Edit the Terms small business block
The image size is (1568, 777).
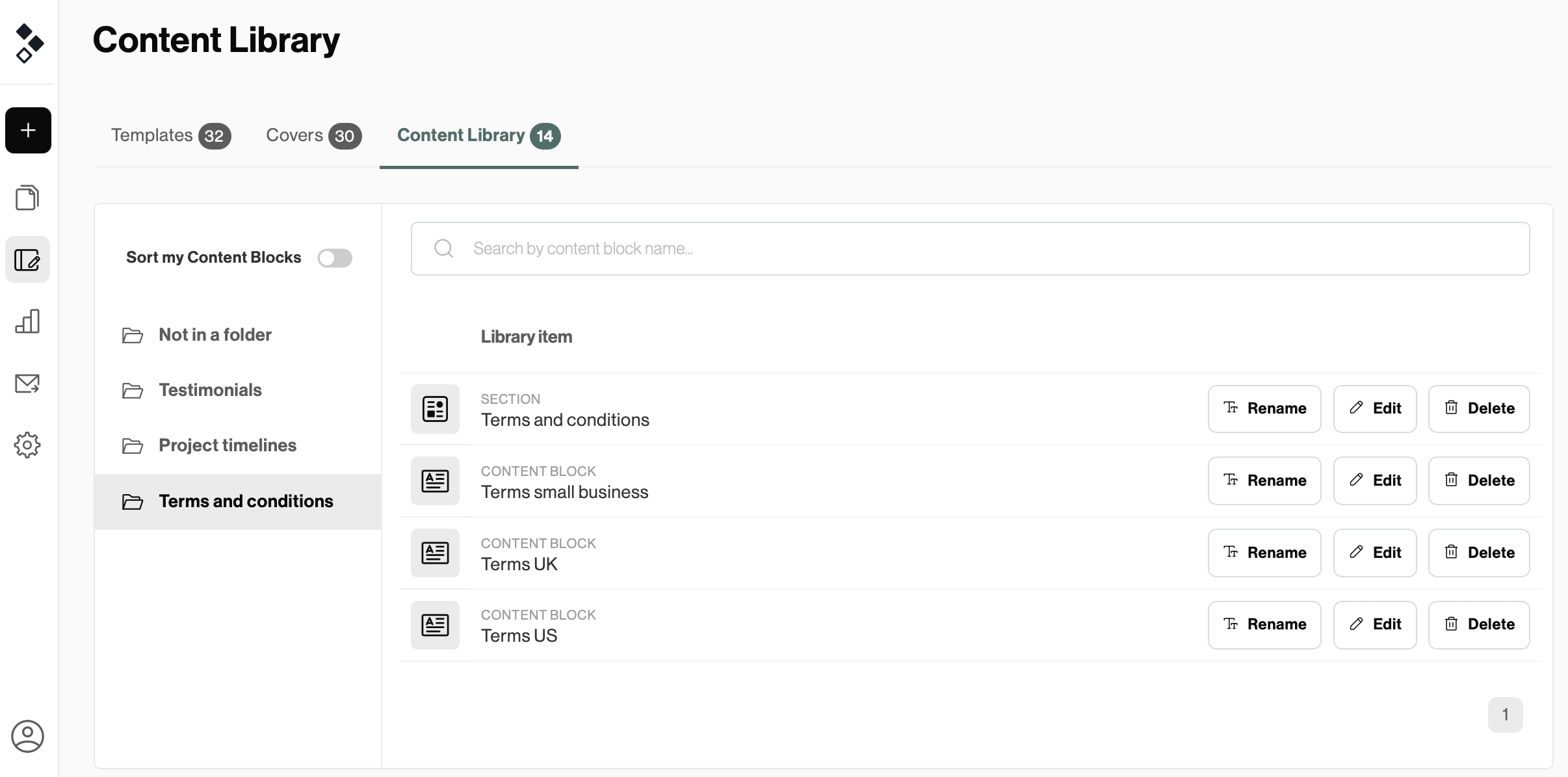tap(1375, 481)
